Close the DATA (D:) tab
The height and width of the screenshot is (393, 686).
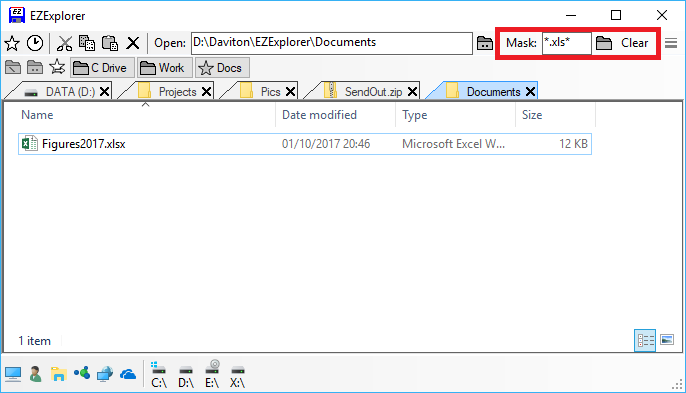pos(105,91)
